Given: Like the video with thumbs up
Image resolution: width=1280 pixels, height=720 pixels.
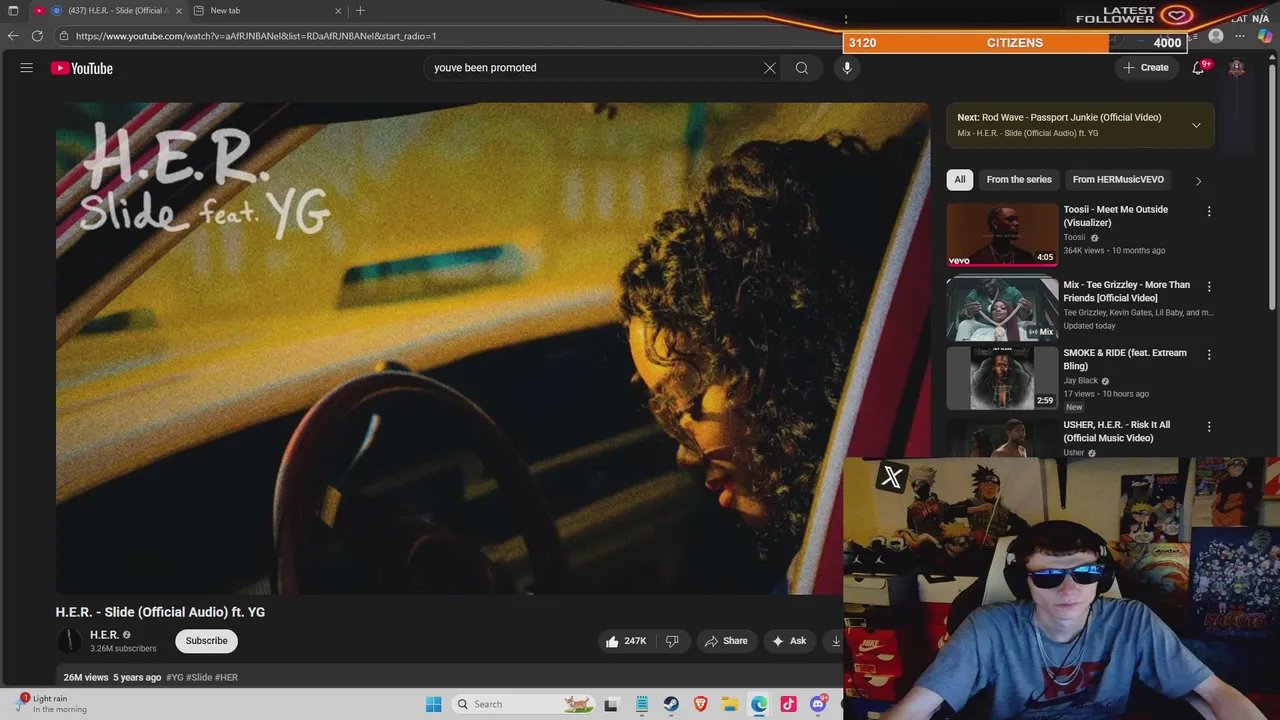Looking at the screenshot, I should 626,641.
